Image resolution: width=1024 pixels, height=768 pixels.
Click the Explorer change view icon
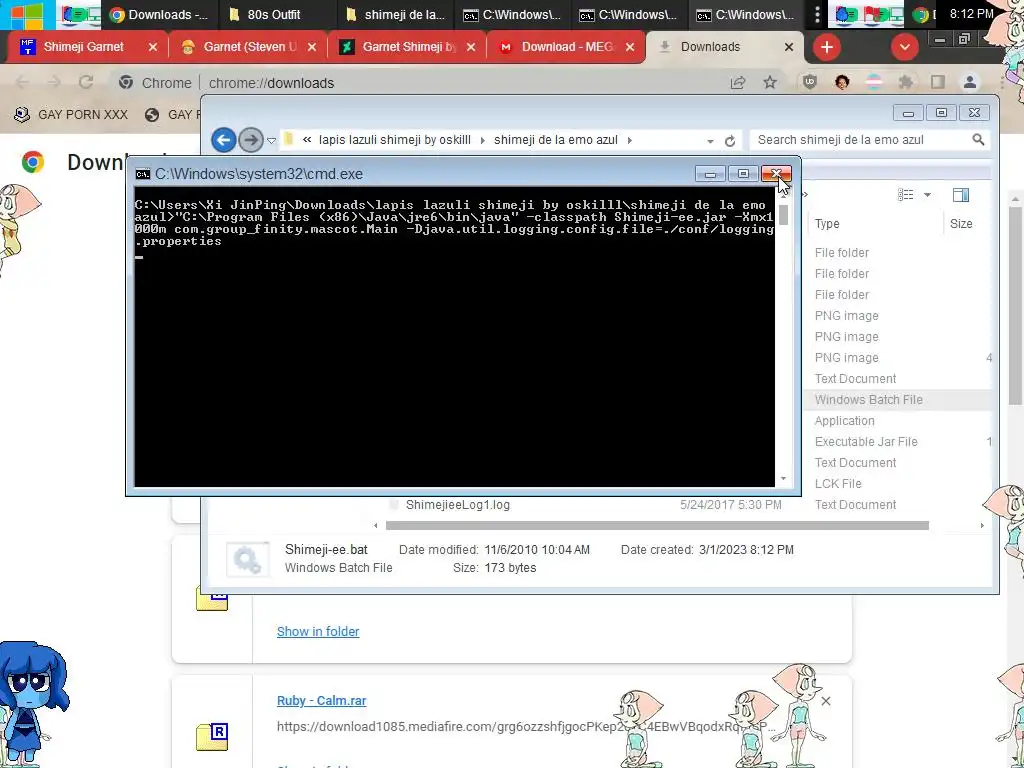(905, 195)
